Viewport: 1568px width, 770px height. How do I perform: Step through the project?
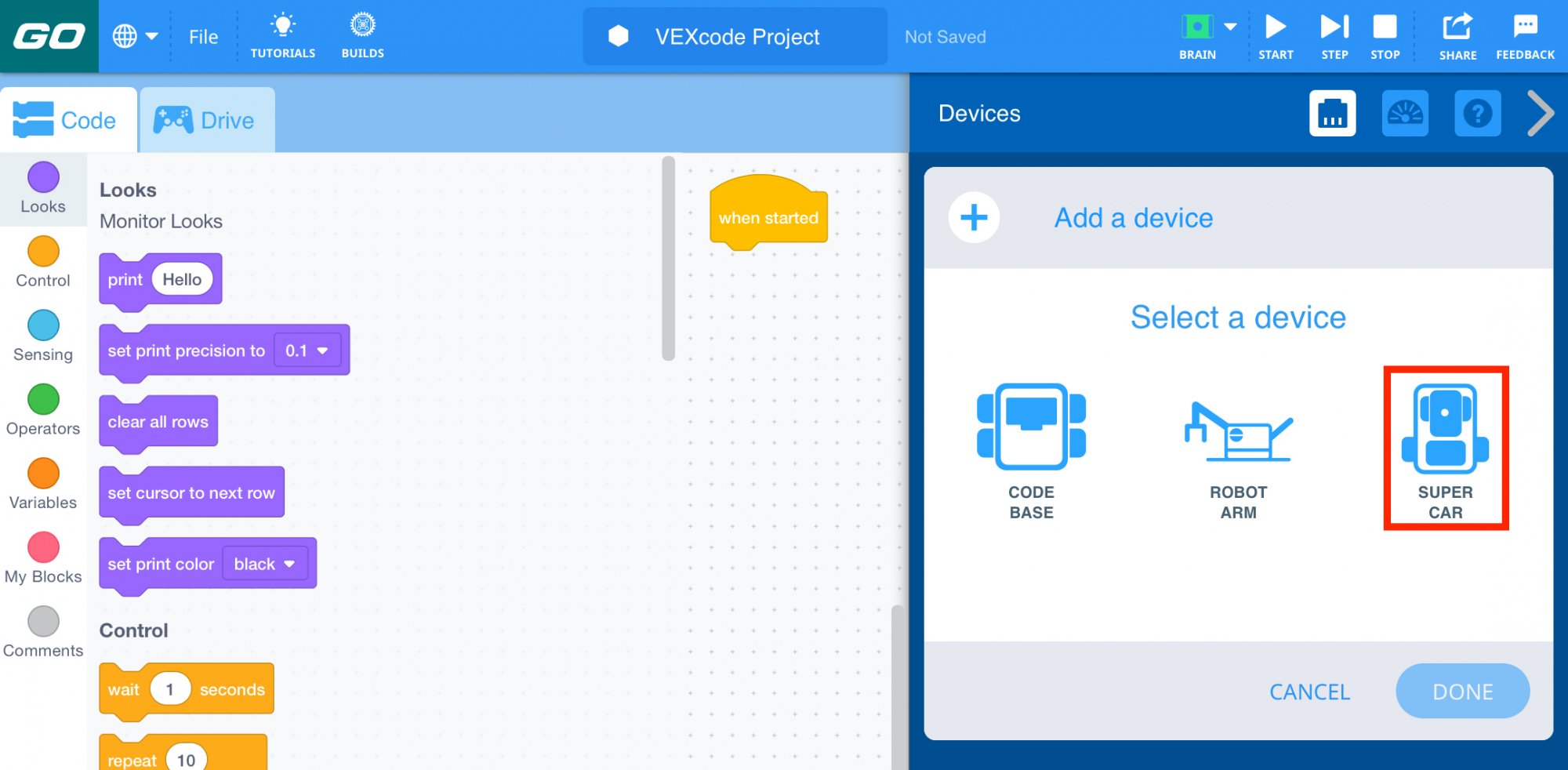[1334, 35]
